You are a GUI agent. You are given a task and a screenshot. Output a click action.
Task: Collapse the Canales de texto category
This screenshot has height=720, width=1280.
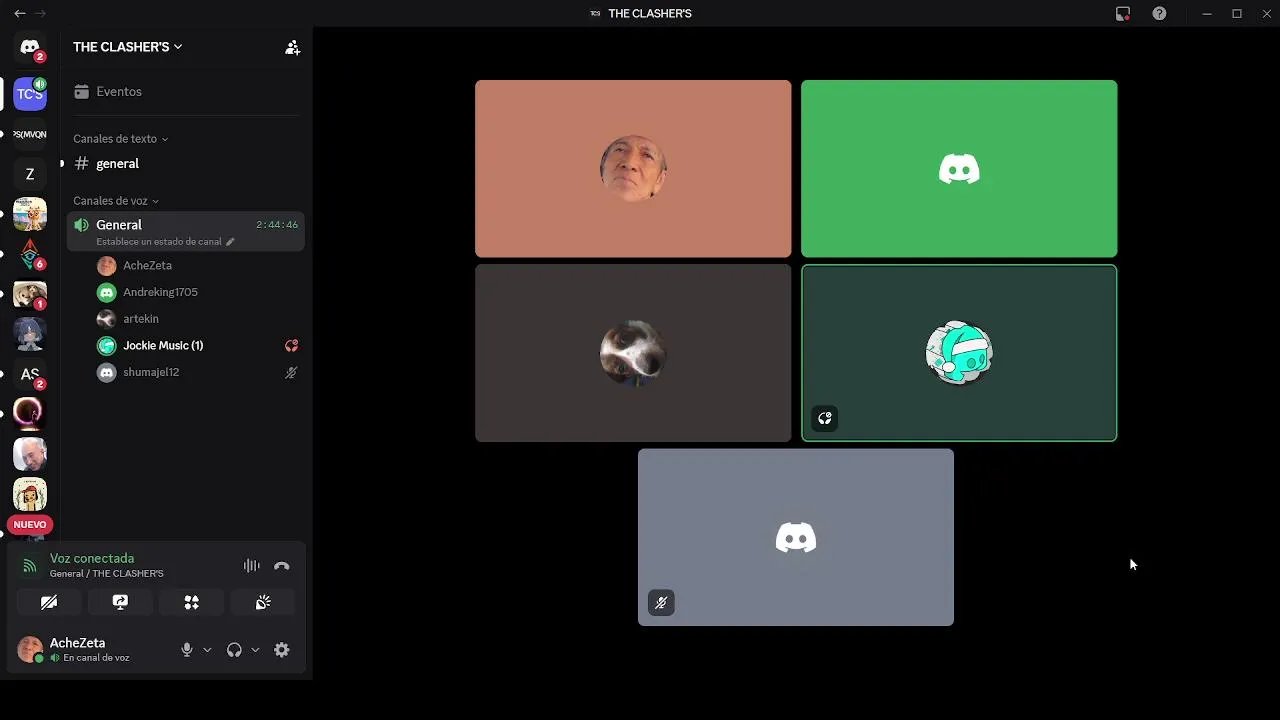click(120, 139)
